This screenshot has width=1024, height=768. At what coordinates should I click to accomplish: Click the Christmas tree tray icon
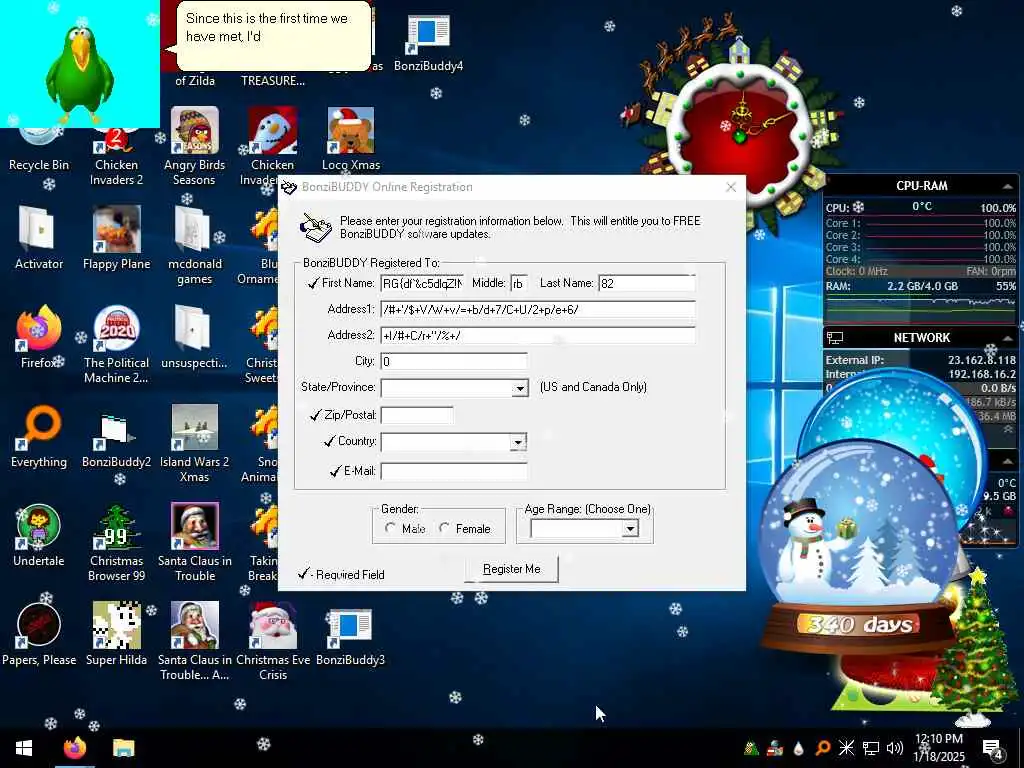coord(751,748)
